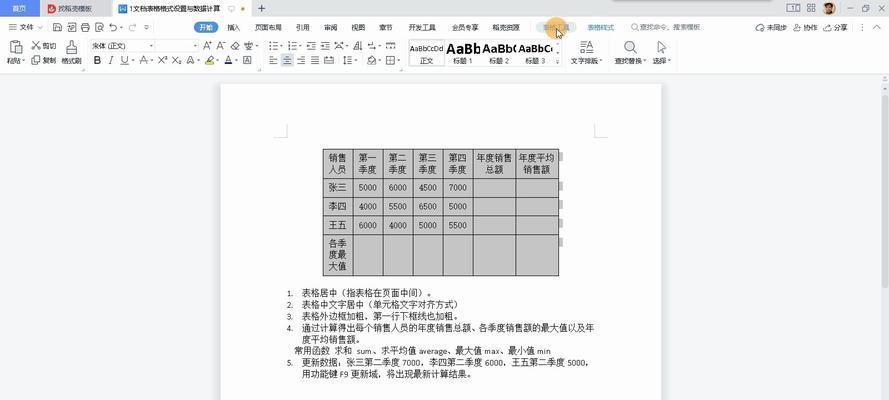Click the Undo arrow
The image size is (889, 400).
[113, 27]
